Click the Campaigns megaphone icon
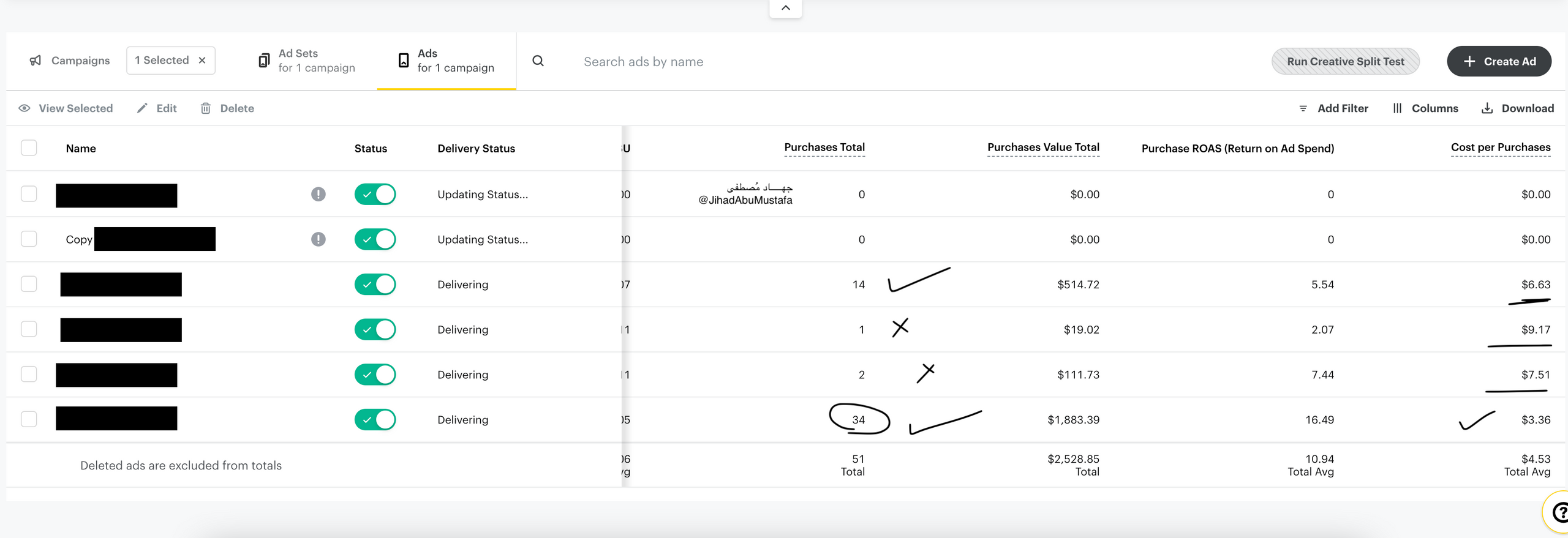 (x=36, y=61)
